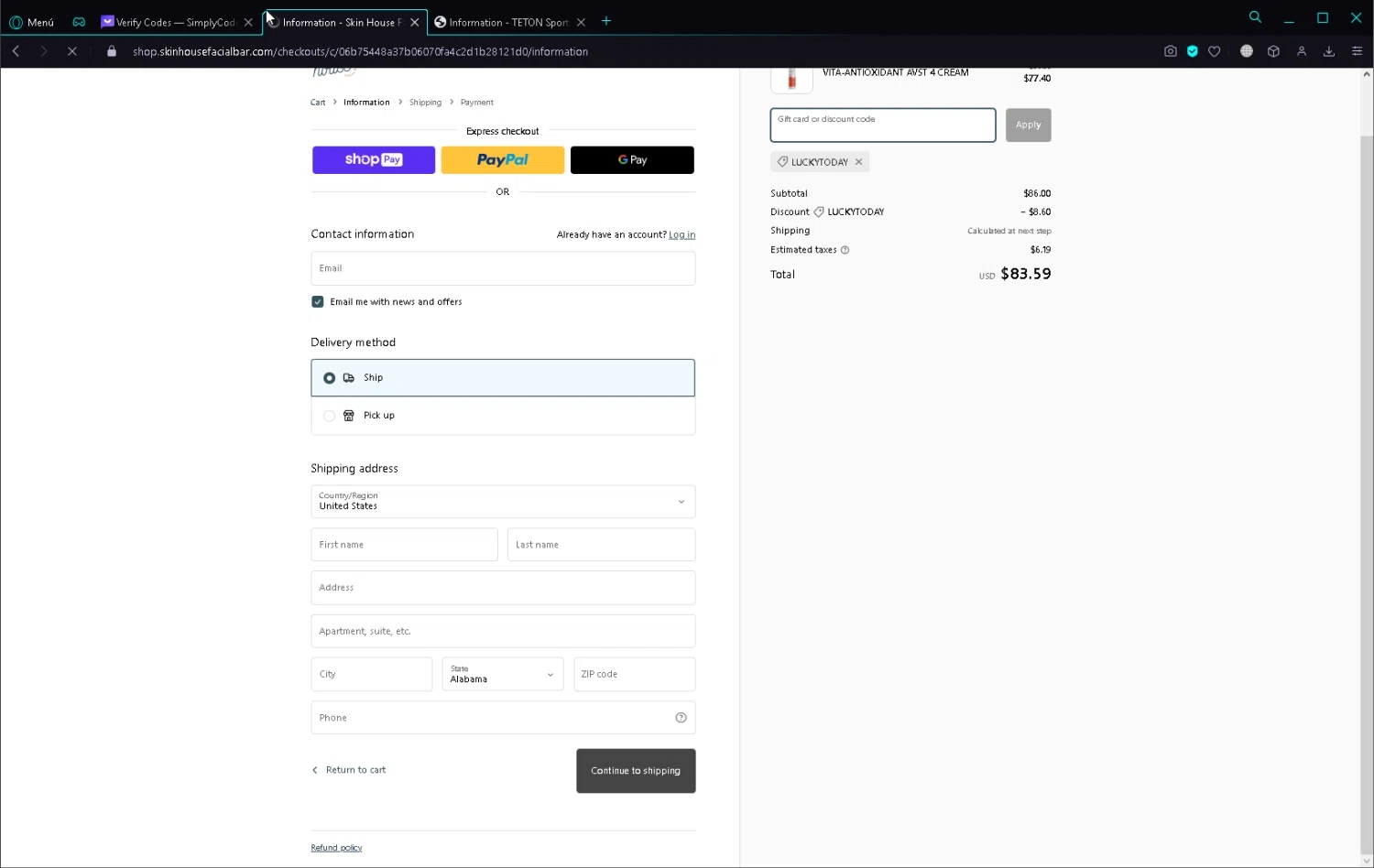Take a snapshot with camera icon

coord(1170,51)
